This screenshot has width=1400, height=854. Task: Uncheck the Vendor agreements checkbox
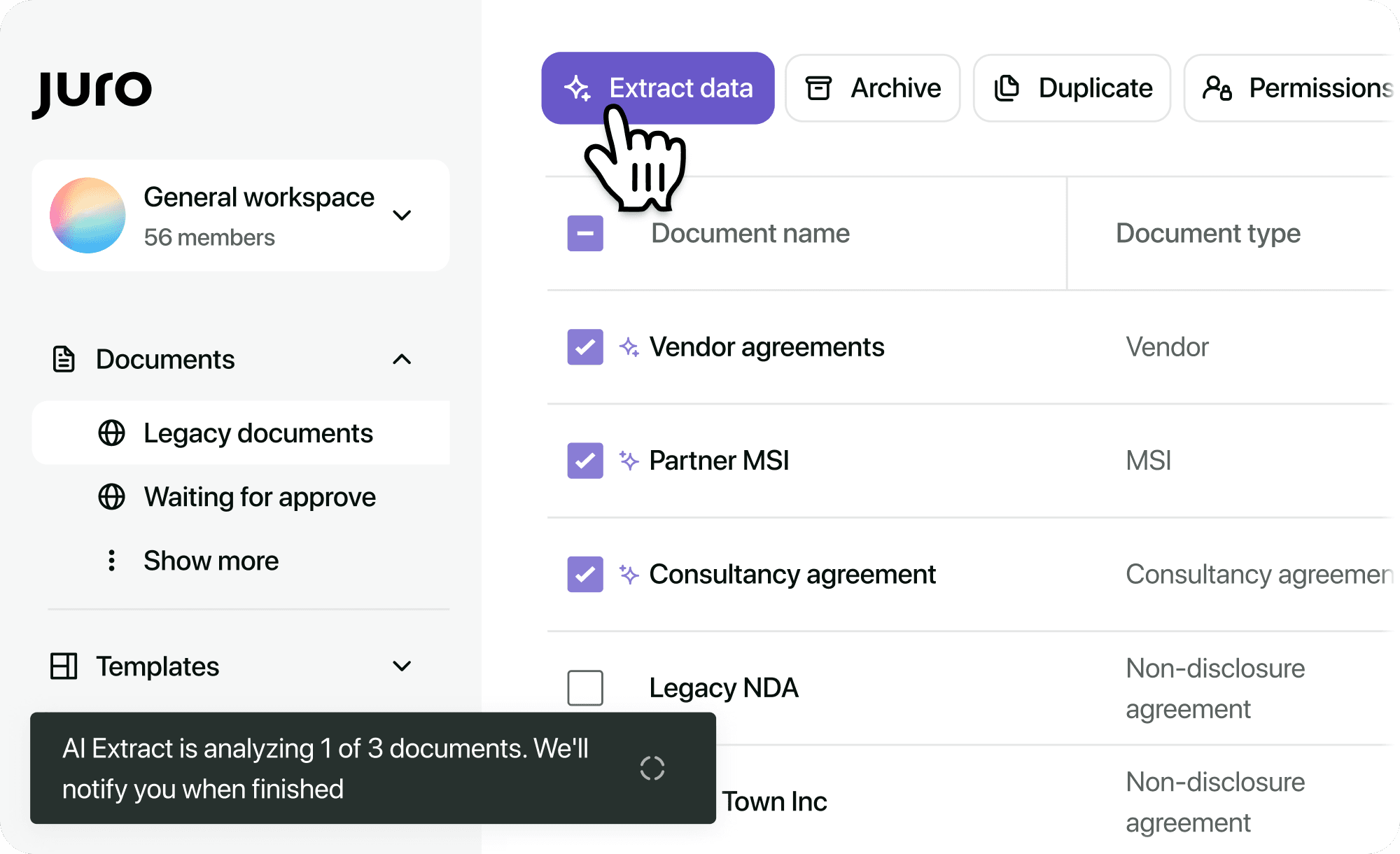tap(585, 347)
